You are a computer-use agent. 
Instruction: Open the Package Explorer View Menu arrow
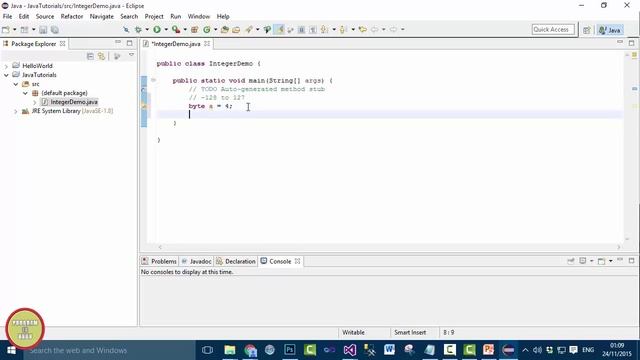(x=131, y=55)
